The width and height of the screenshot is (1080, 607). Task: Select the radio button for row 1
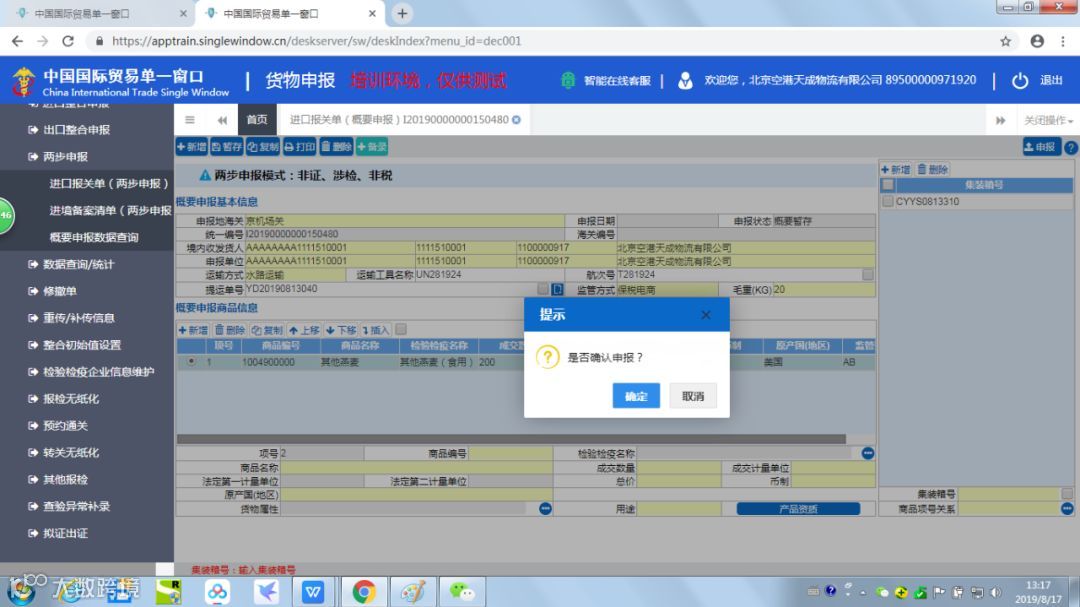pyautogui.click(x=191, y=361)
